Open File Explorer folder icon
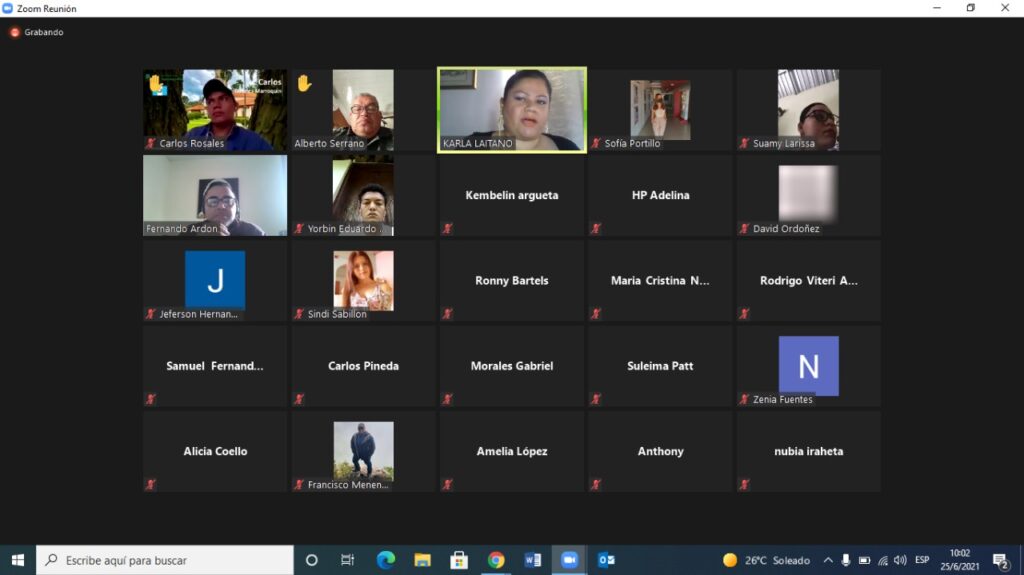 click(422, 560)
